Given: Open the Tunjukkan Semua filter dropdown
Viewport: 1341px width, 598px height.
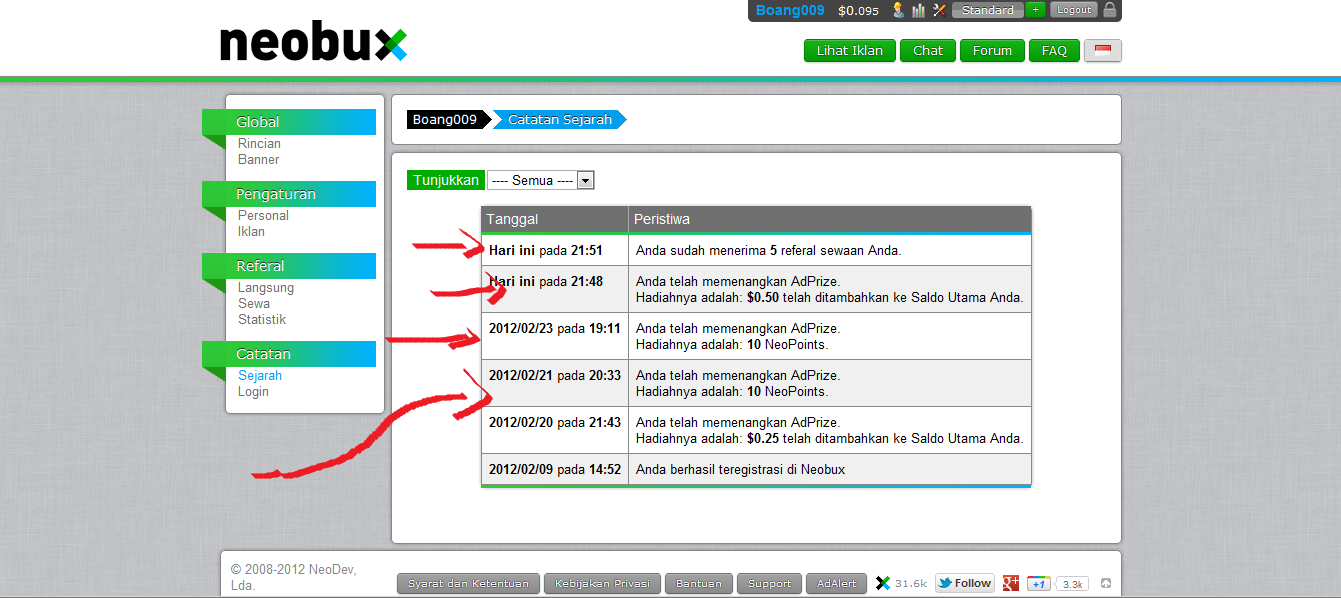Looking at the screenshot, I should tap(541, 181).
